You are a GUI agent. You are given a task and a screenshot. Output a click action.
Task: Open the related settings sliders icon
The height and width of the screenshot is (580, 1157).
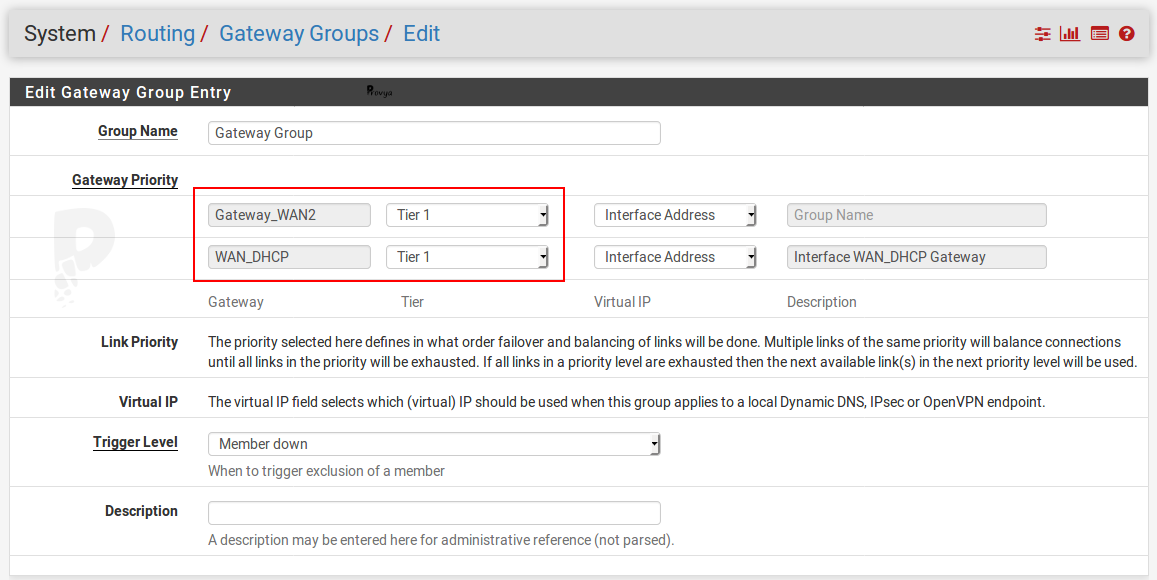click(1041, 33)
